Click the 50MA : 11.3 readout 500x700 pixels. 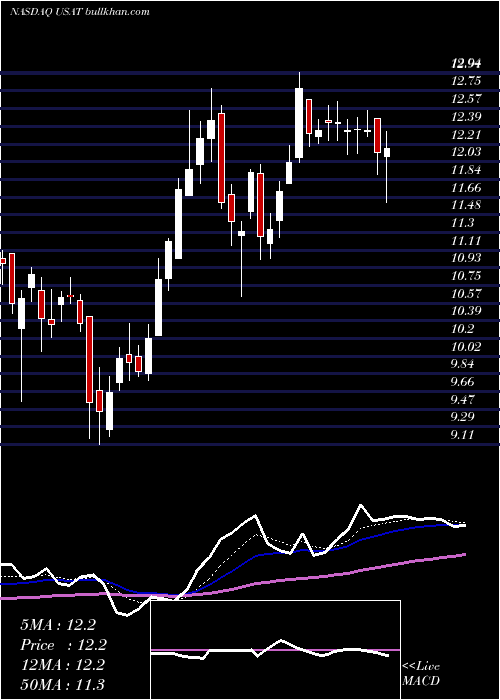(62, 684)
